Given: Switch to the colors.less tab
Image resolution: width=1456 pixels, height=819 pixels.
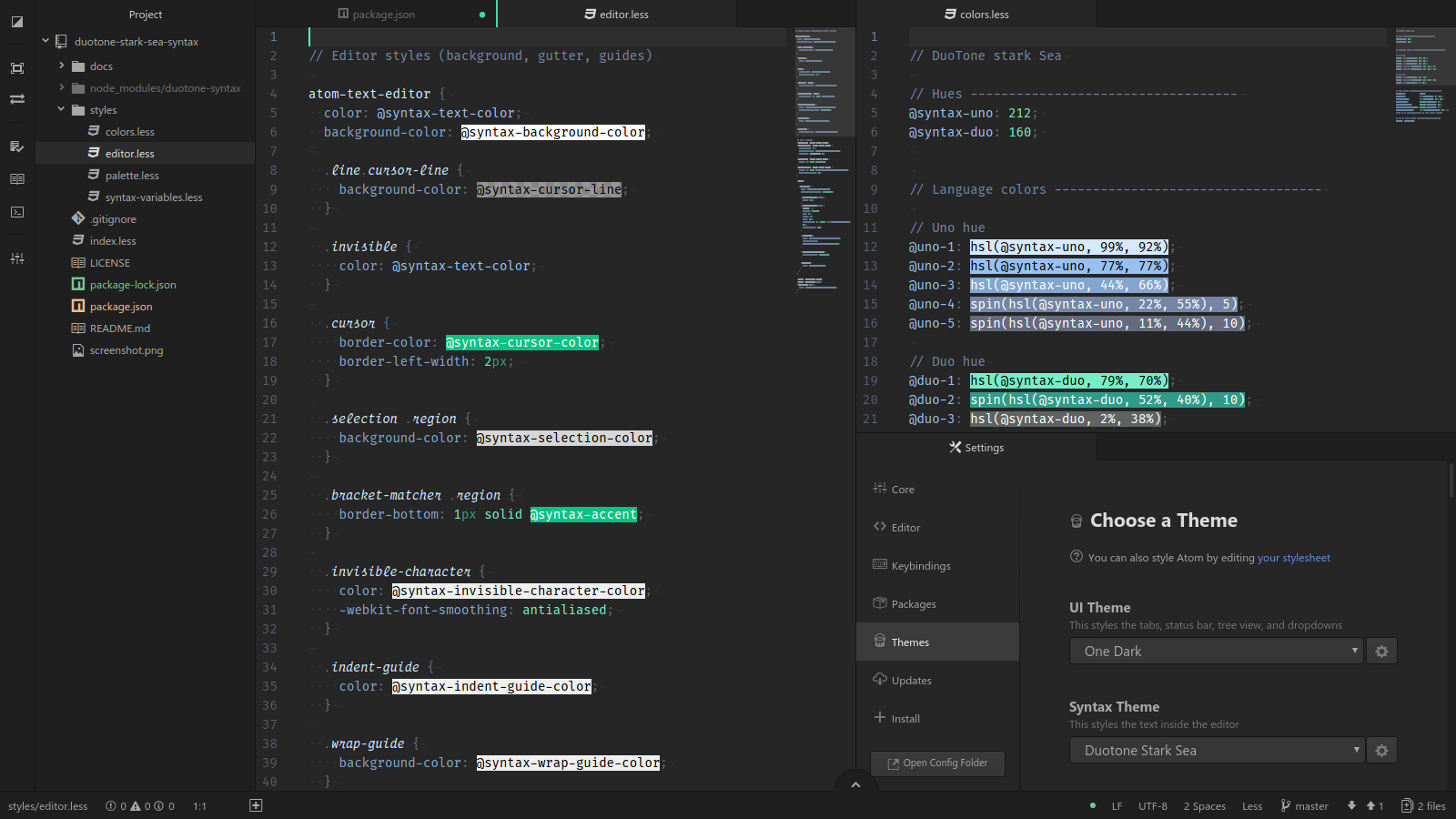Looking at the screenshot, I should [x=976, y=14].
